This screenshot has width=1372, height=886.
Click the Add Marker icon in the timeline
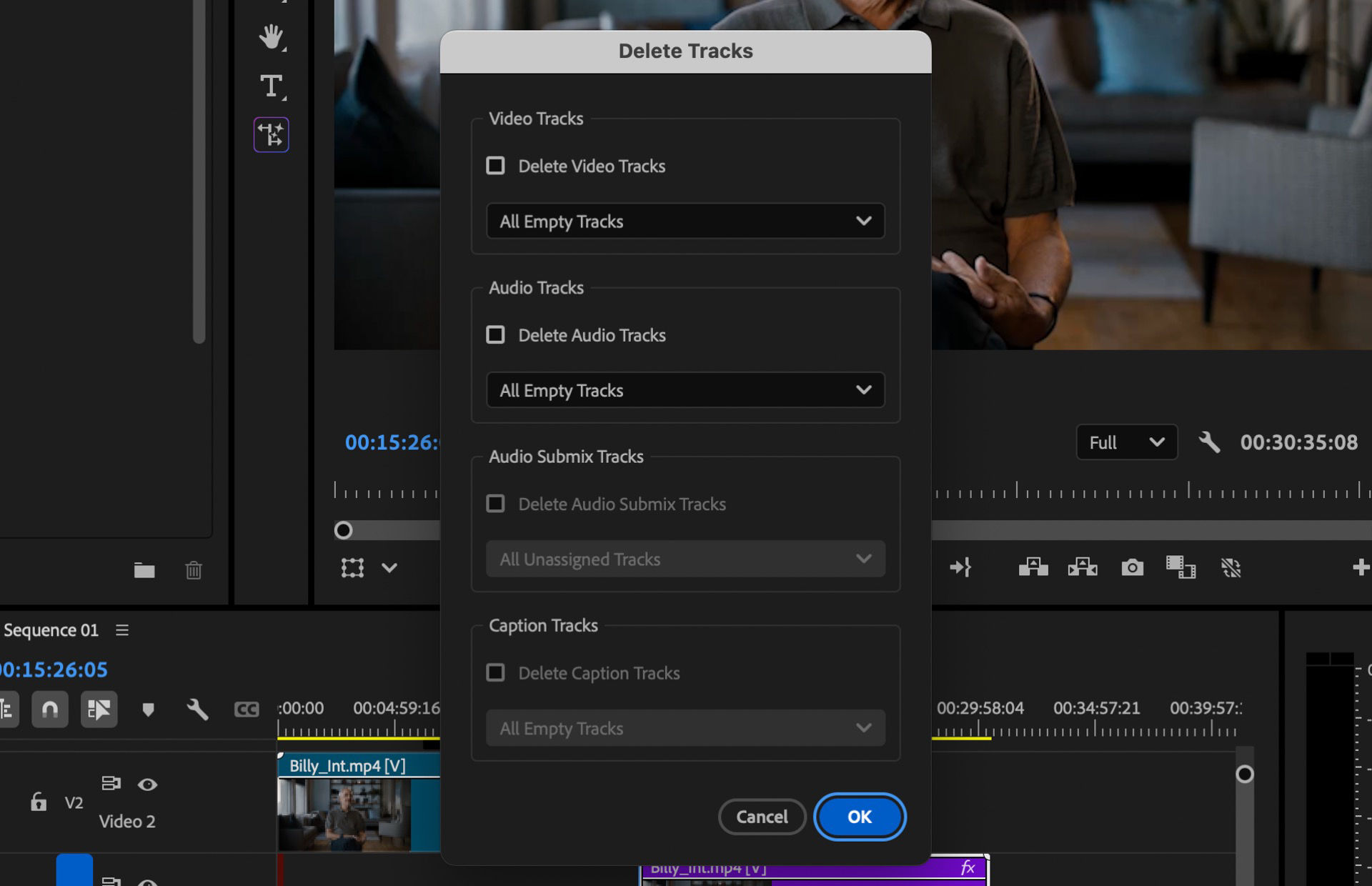[x=148, y=709]
